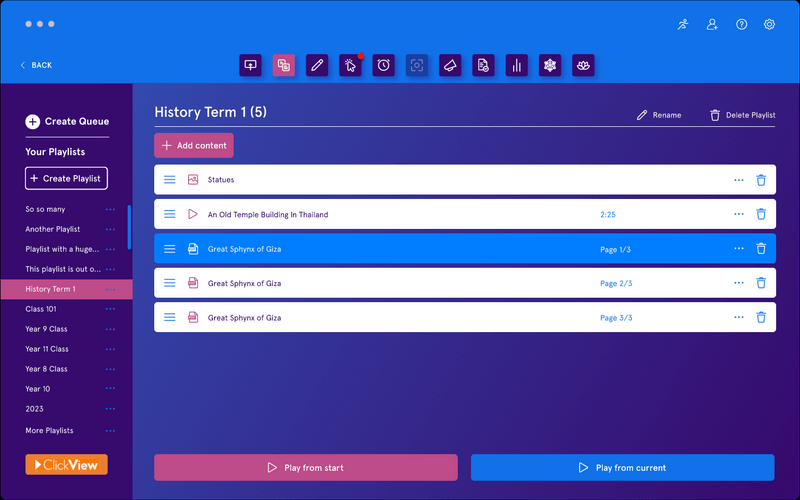Select Class 101 playlist
The height and width of the screenshot is (500, 800).
pyautogui.click(x=41, y=309)
